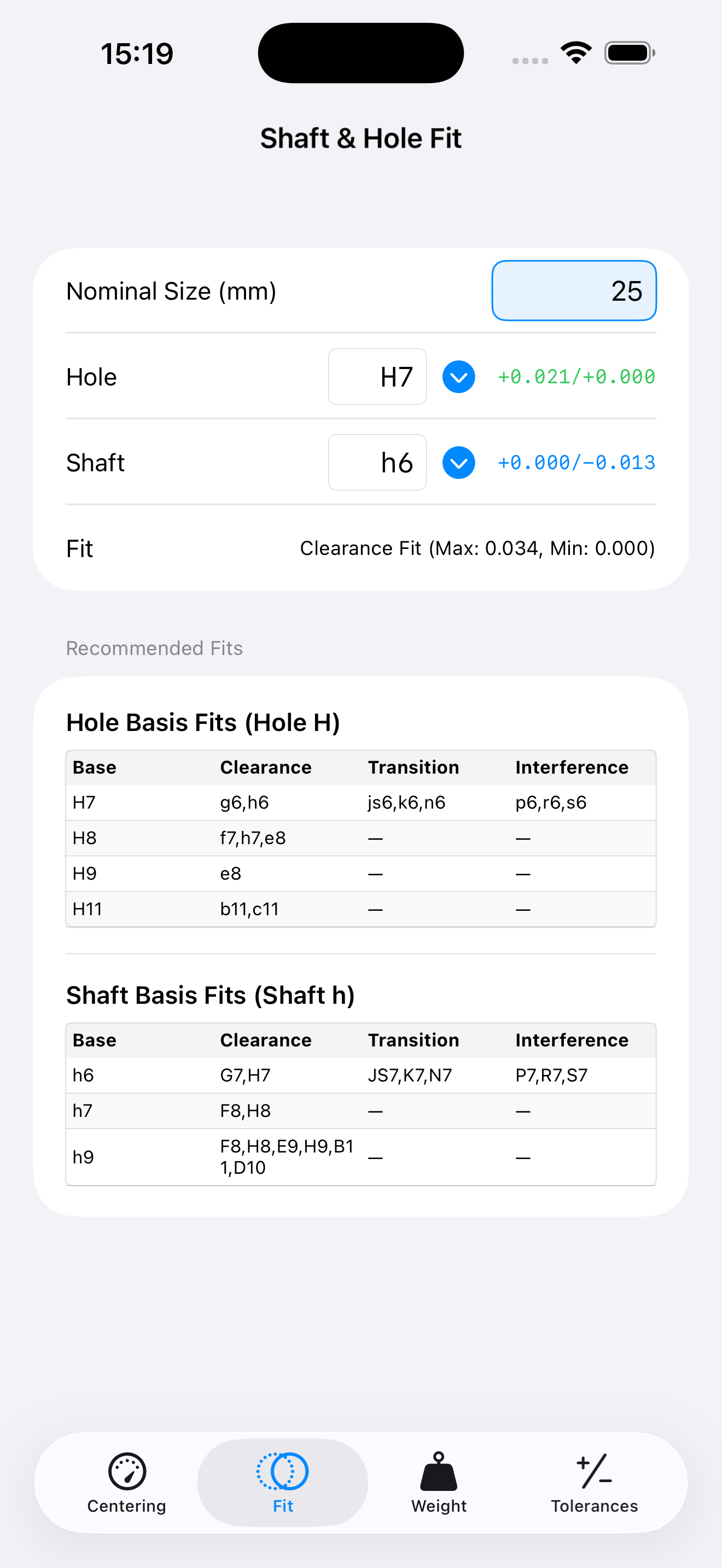The image size is (722, 1568).
Task: Select the F8,H8 clearance cell for h7
Action: coord(244,1111)
